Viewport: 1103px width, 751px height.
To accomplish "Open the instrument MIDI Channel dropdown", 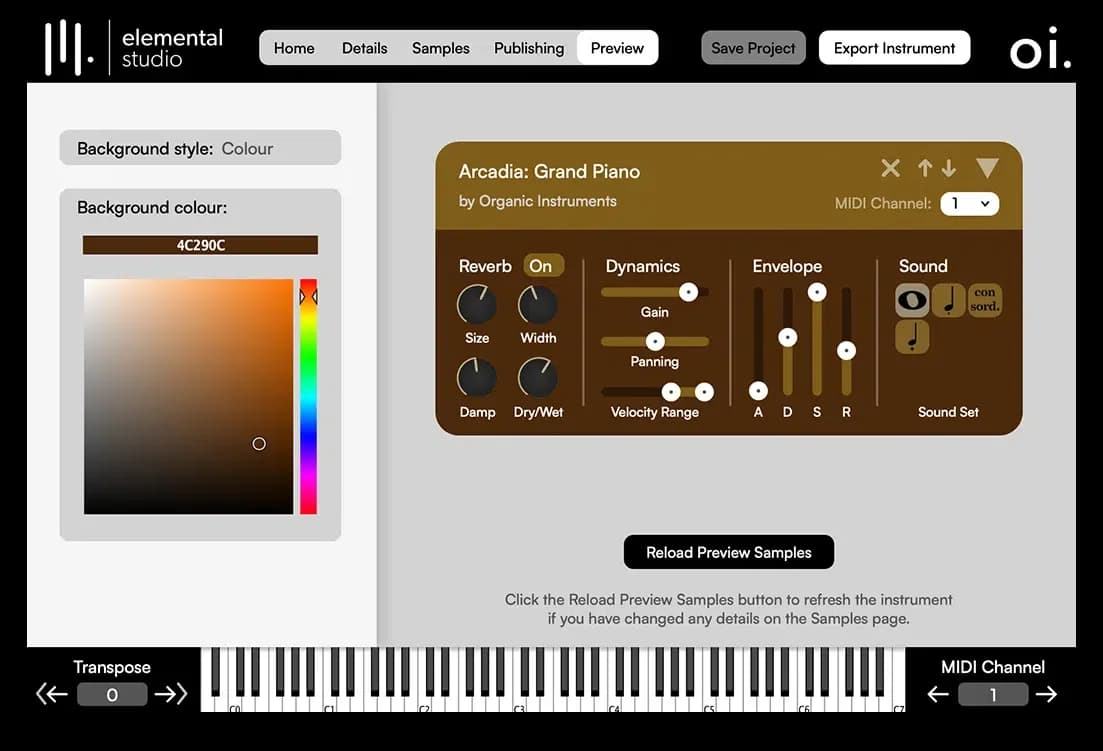I will point(969,204).
